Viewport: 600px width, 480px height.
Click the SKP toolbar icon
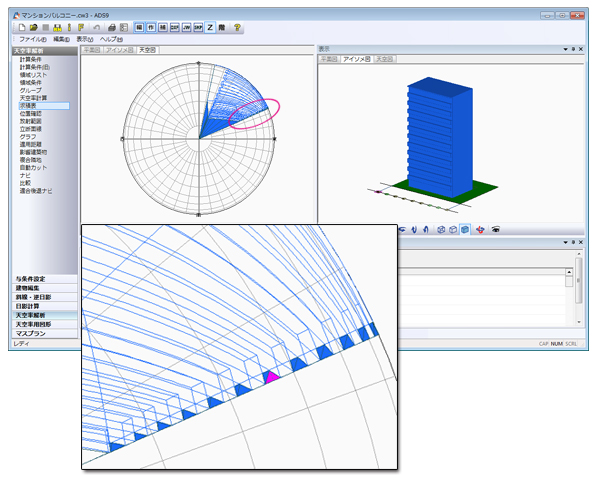tap(198, 28)
